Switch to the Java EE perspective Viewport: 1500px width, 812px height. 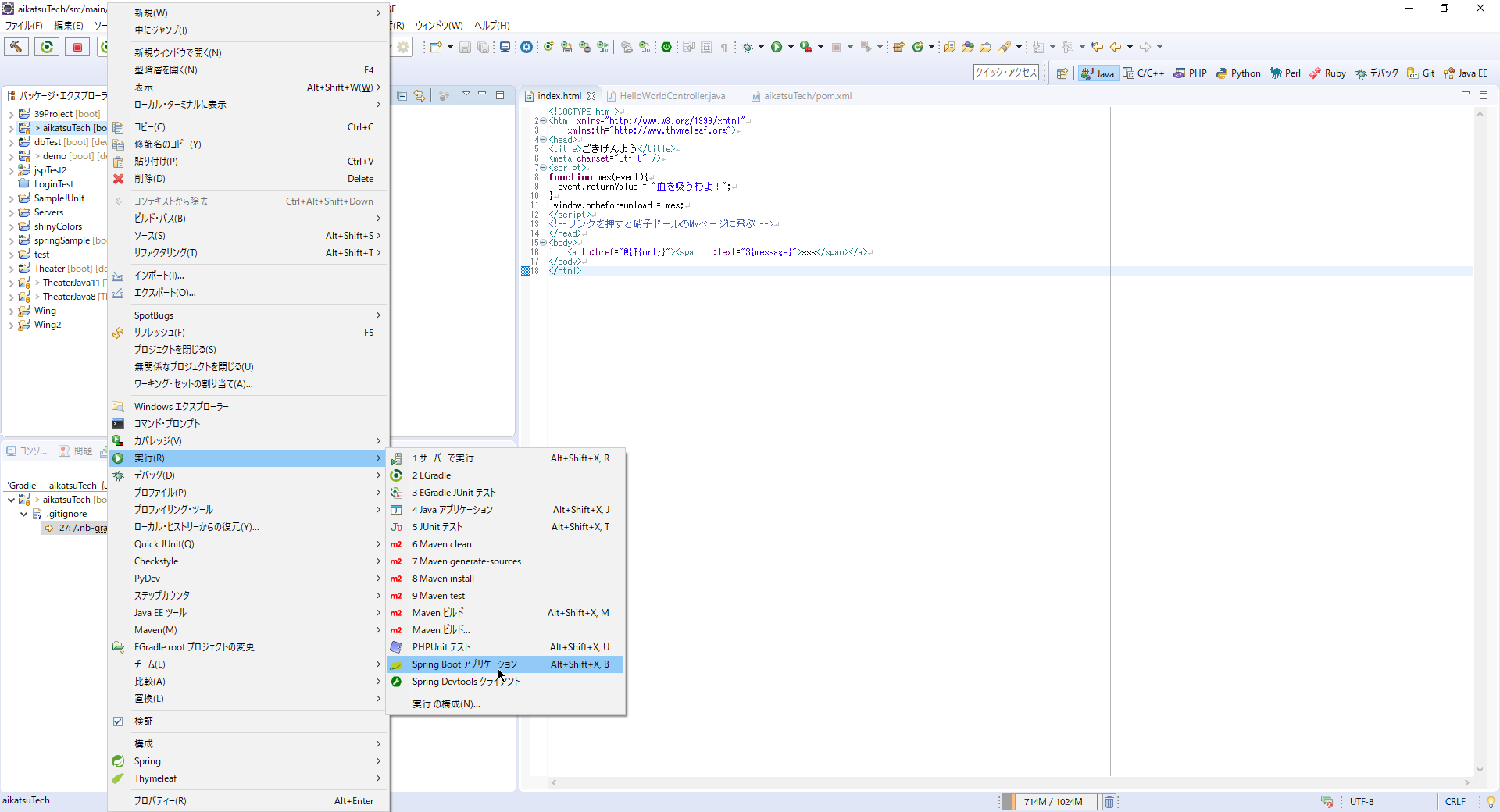[1466, 73]
